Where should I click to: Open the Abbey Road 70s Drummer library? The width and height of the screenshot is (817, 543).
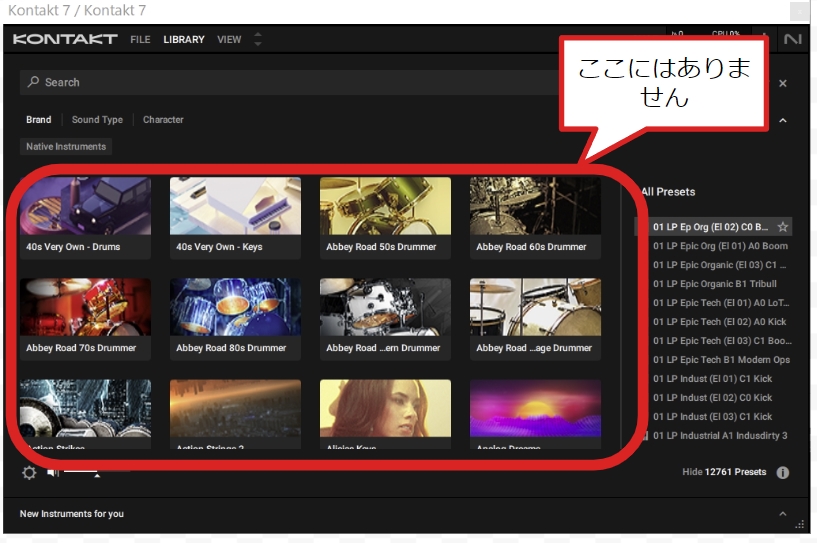(x=85, y=319)
